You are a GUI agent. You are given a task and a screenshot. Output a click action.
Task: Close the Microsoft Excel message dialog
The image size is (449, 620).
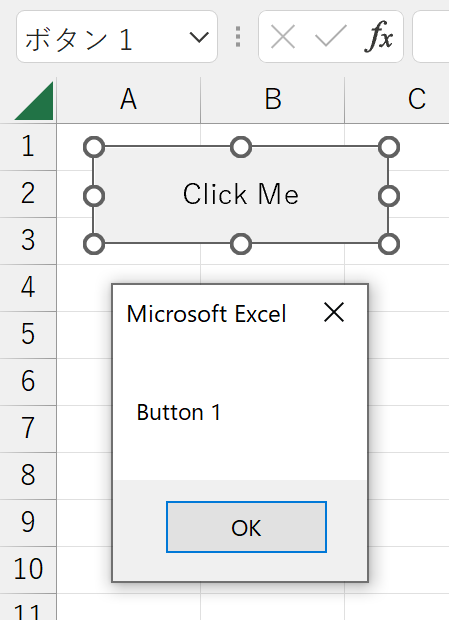click(334, 312)
